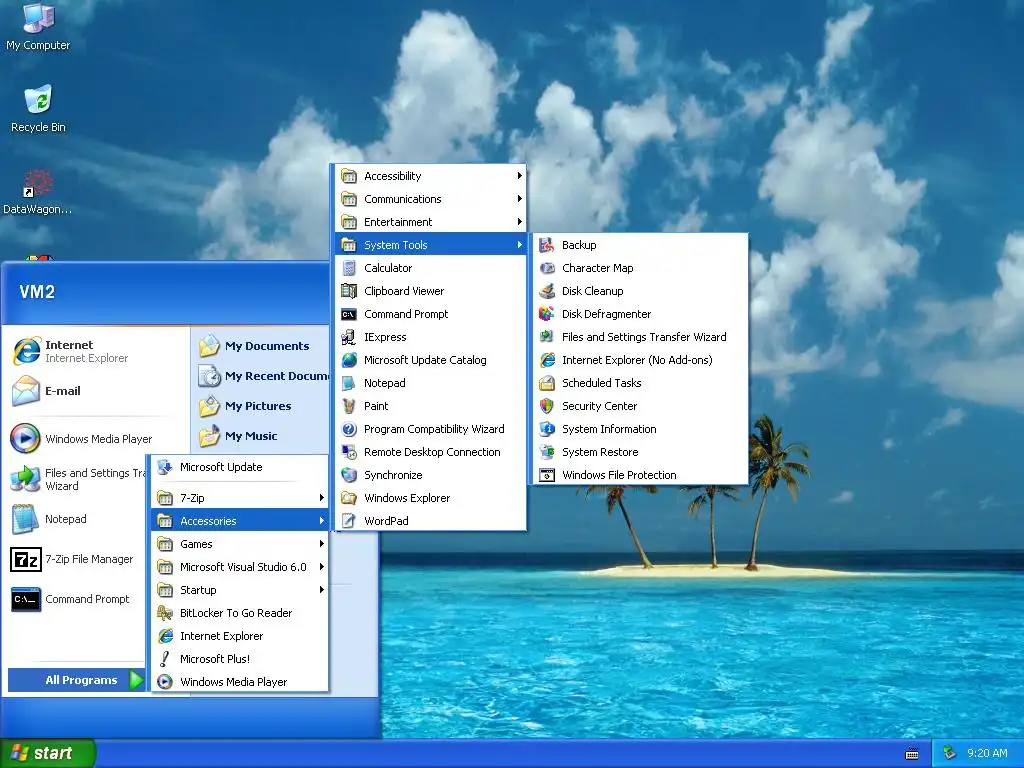Expand the Accessibility submenu arrow

[519, 176]
